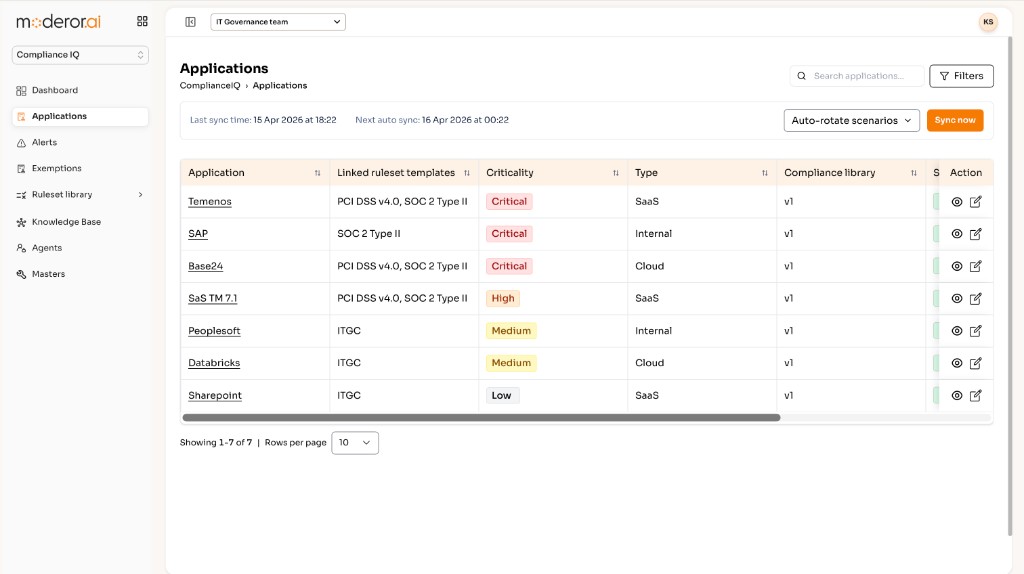
Task: Open the Compliance IQ module selector
Action: click(x=80, y=55)
